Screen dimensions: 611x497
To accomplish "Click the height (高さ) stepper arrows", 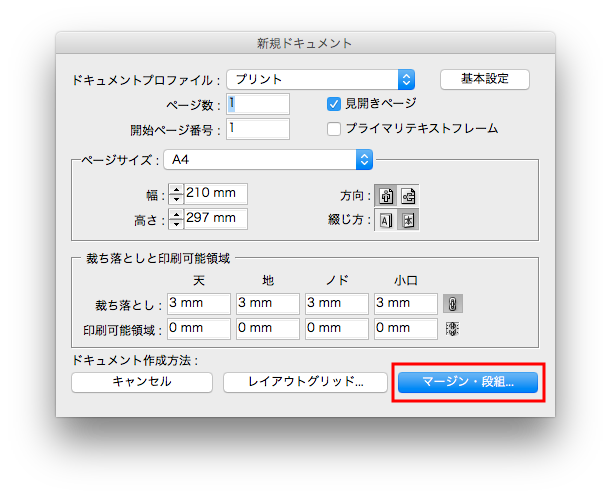I will (x=176, y=218).
